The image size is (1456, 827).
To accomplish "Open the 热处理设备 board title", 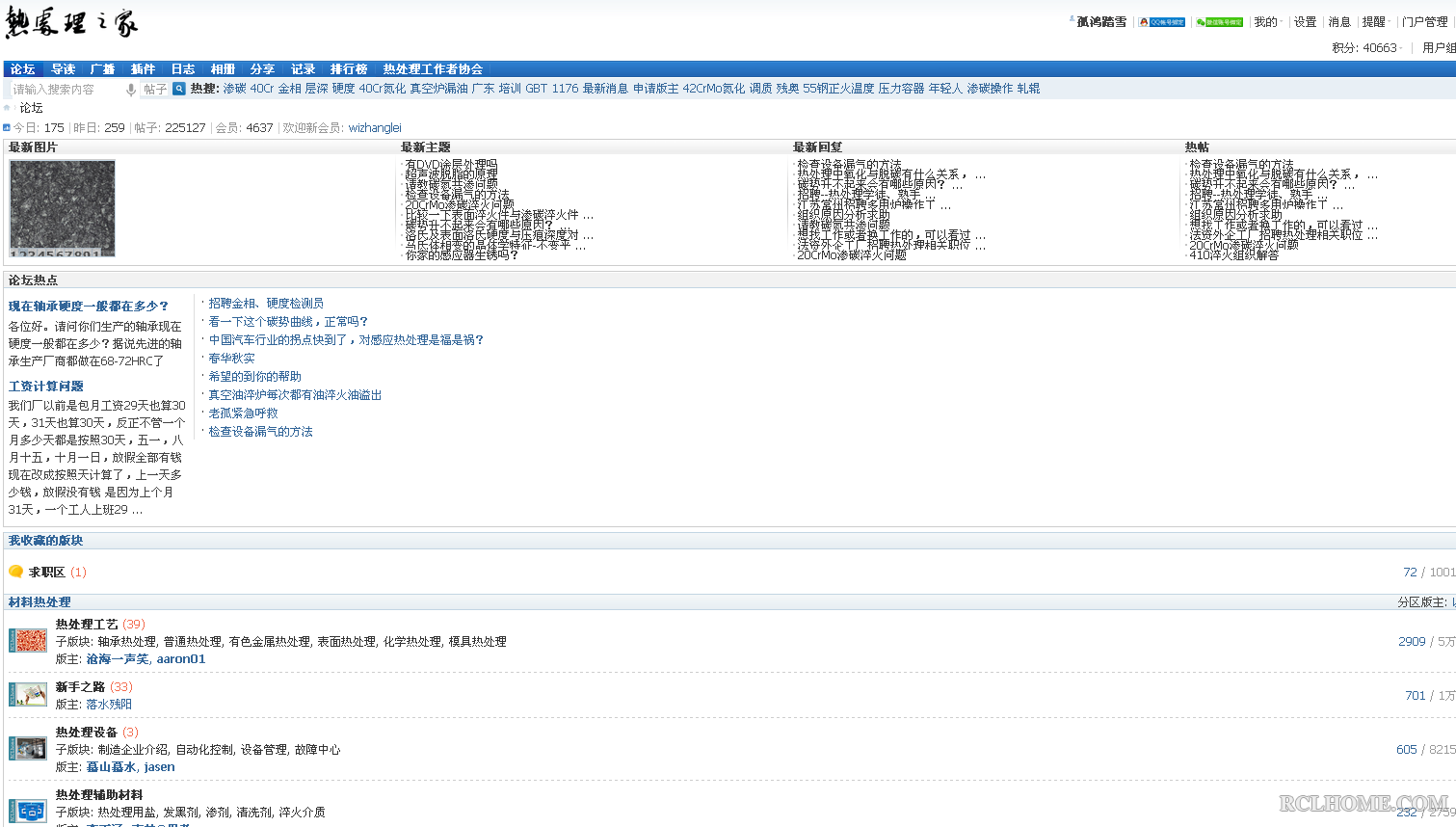I will [x=87, y=733].
